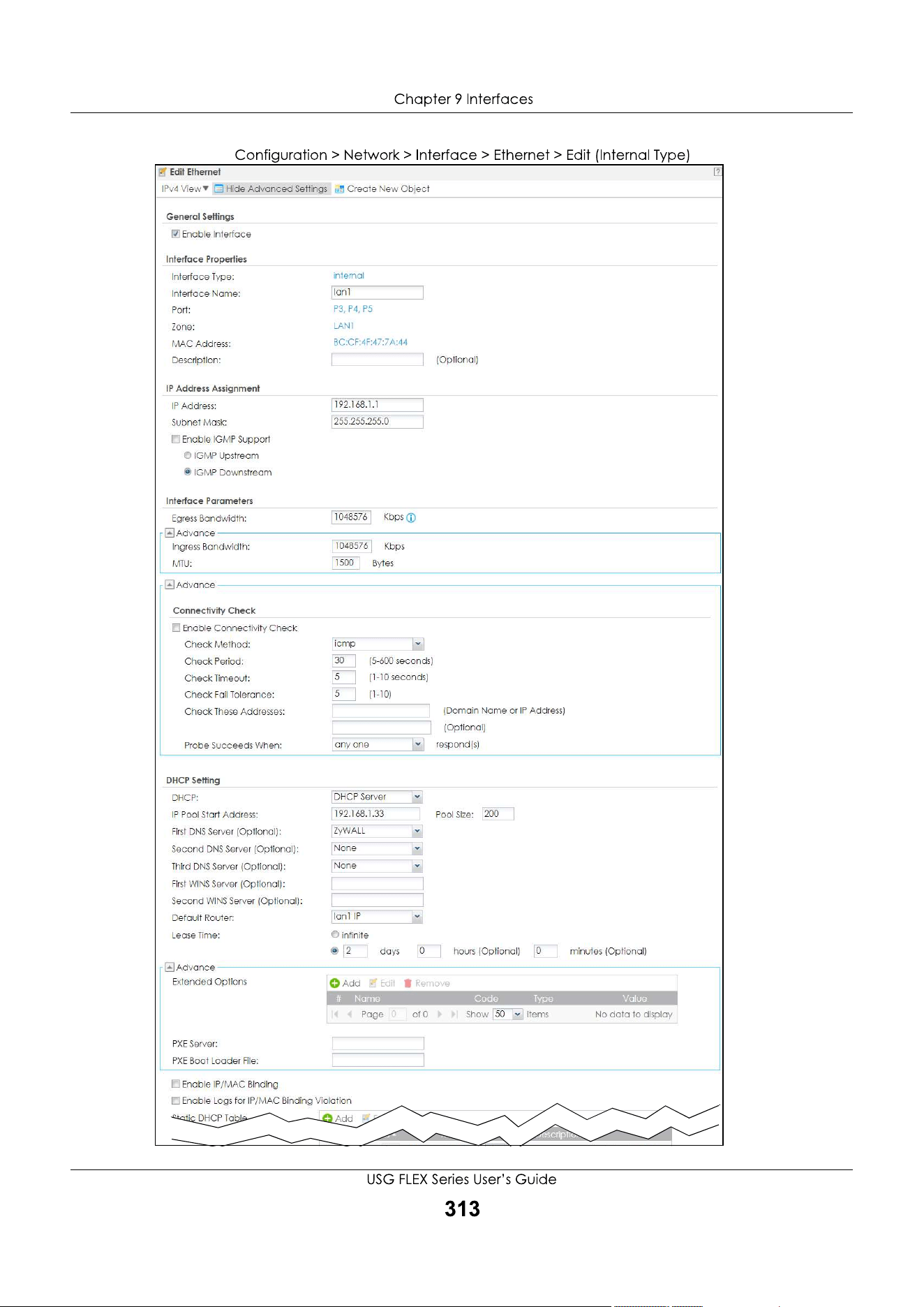This screenshot has width=924, height=1307.
Task: Select the IGMP Upstream radio button
Action: pyautogui.click(x=188, y=455)
